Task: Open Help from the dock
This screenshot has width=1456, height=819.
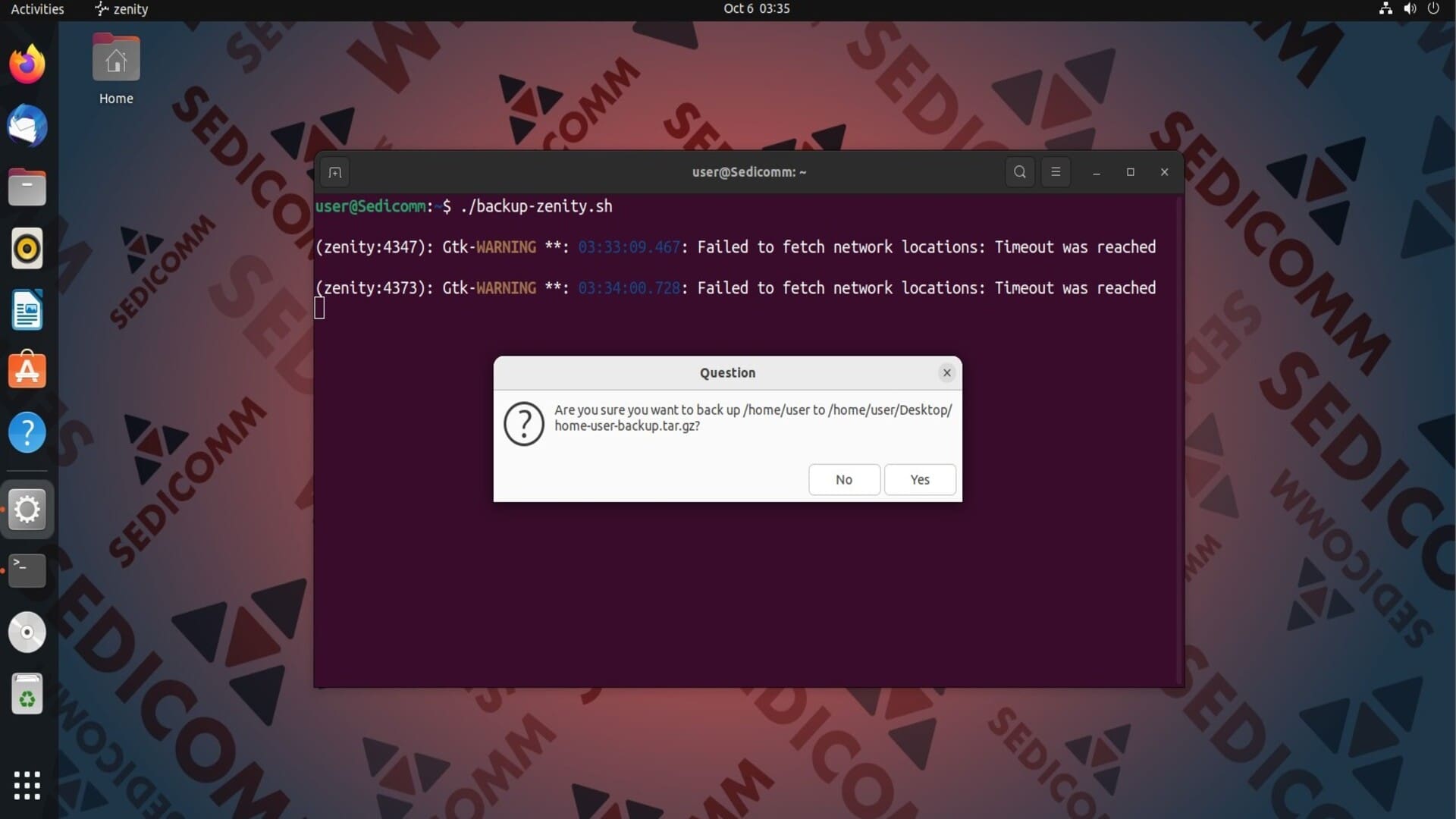Action: tap(27, 433)
